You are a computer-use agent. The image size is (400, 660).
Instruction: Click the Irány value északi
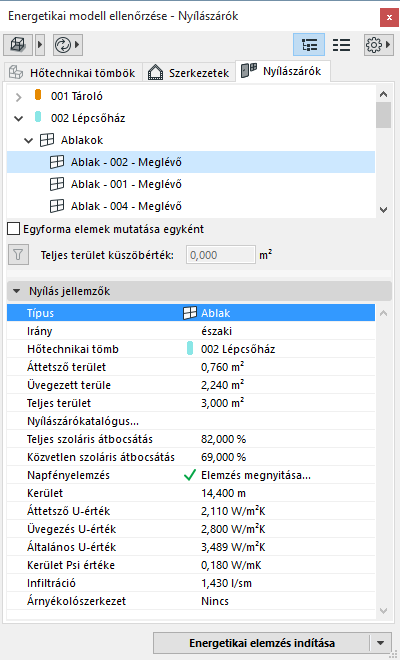tap(216, 331)
